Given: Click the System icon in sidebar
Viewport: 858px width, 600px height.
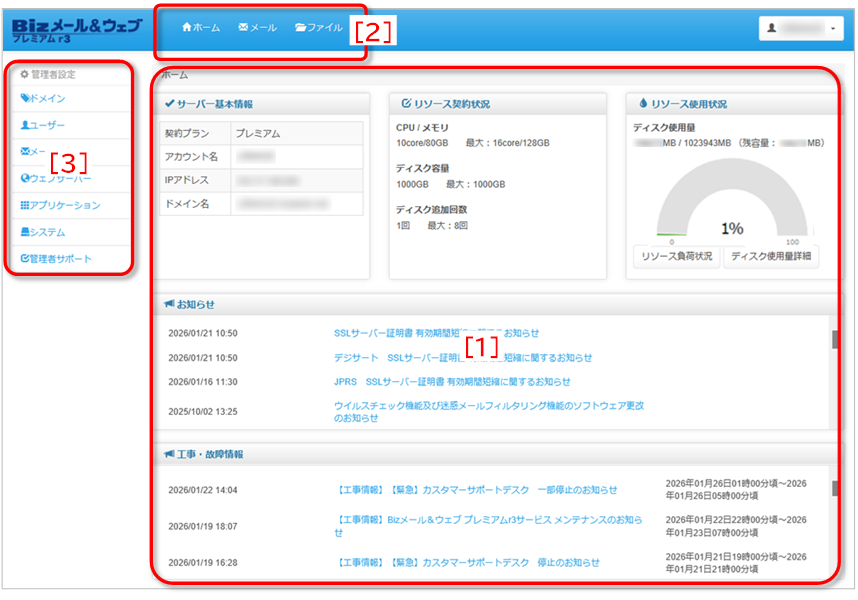Looking at the screenshot, I should (25, 232).
